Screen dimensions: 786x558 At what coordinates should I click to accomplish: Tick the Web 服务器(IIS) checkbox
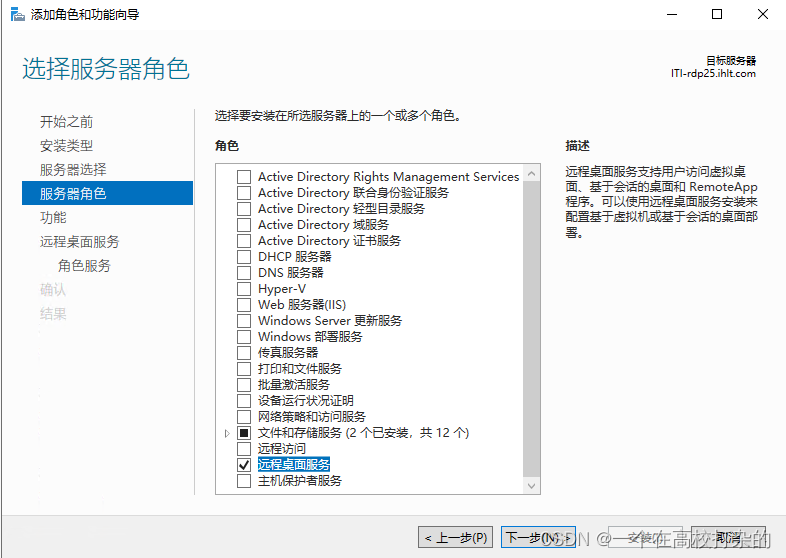click(244, 305)
